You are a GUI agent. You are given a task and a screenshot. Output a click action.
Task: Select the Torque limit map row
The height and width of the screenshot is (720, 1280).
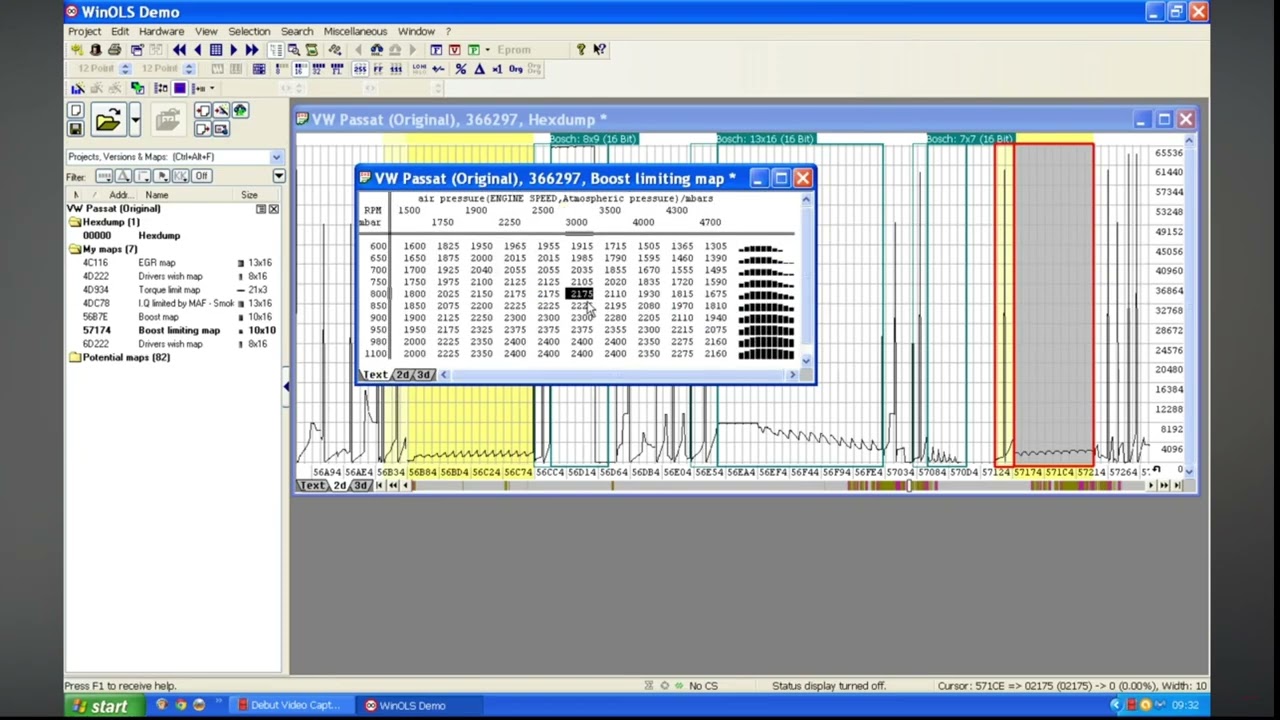(x=174, y=290)
